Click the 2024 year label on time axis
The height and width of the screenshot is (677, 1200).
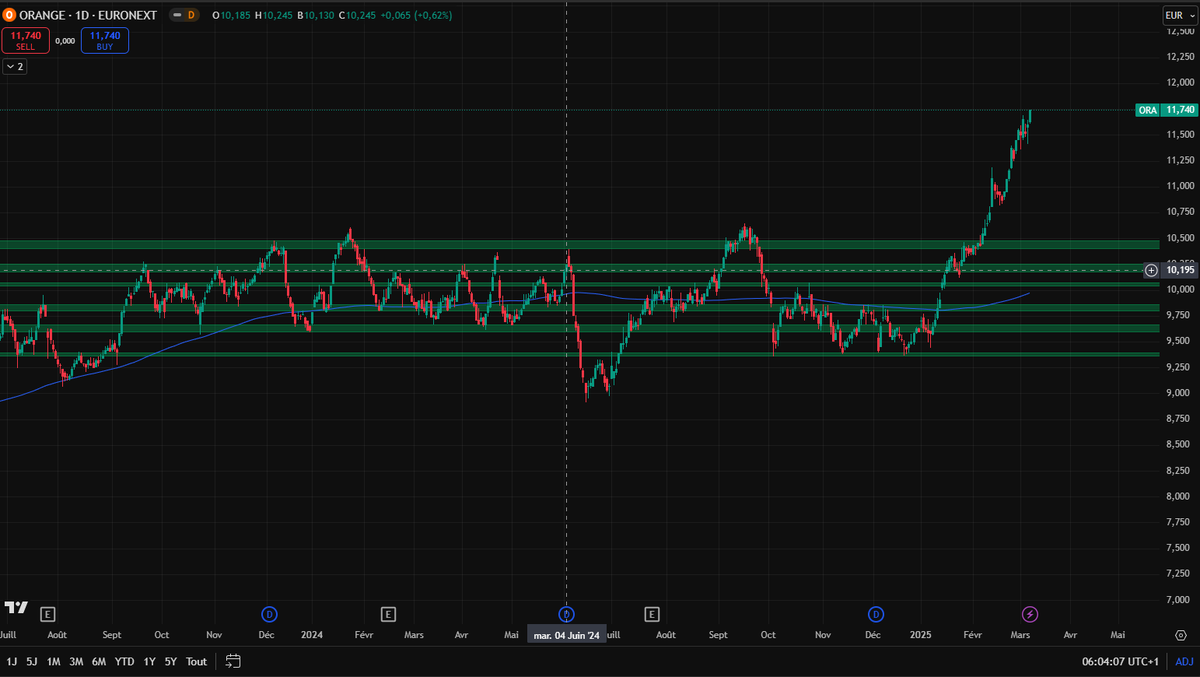[x=312, y=635]
